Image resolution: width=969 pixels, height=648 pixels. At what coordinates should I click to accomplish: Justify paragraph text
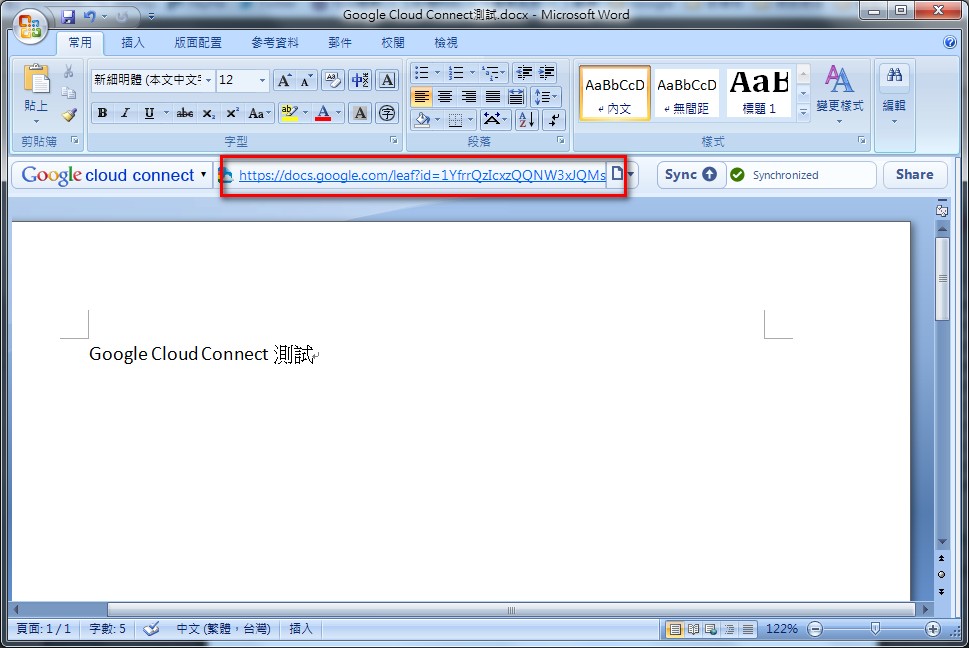click(x=493, y=96)
